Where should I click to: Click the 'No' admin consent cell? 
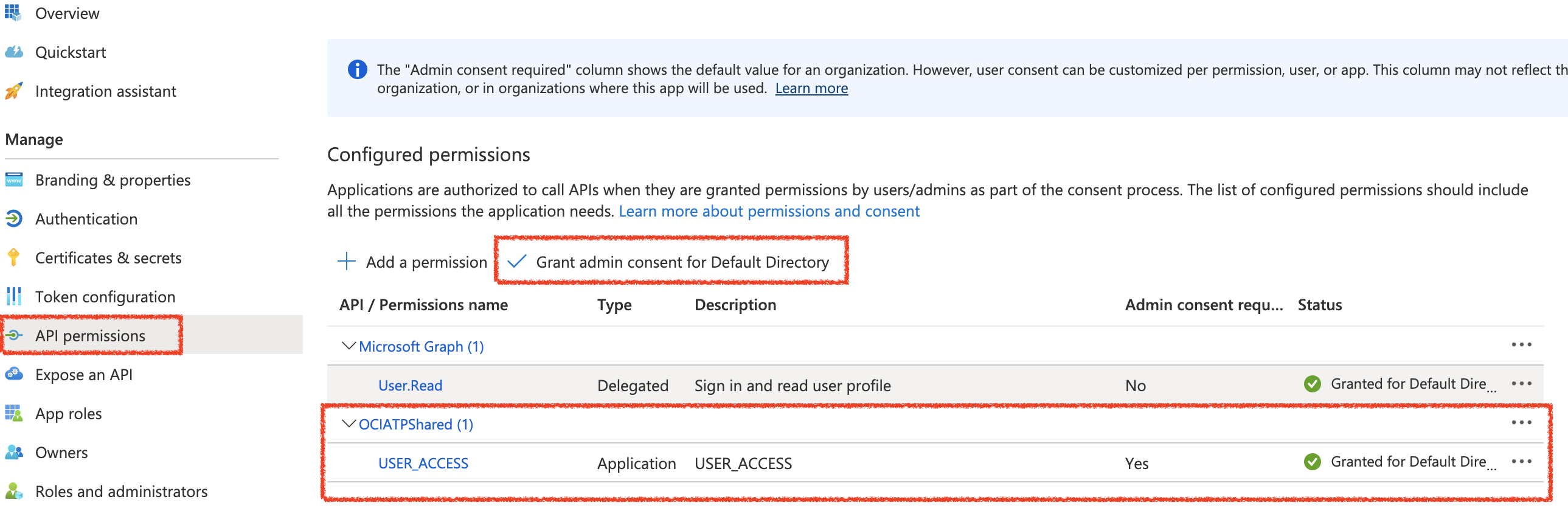click(x=1135, y=386)
